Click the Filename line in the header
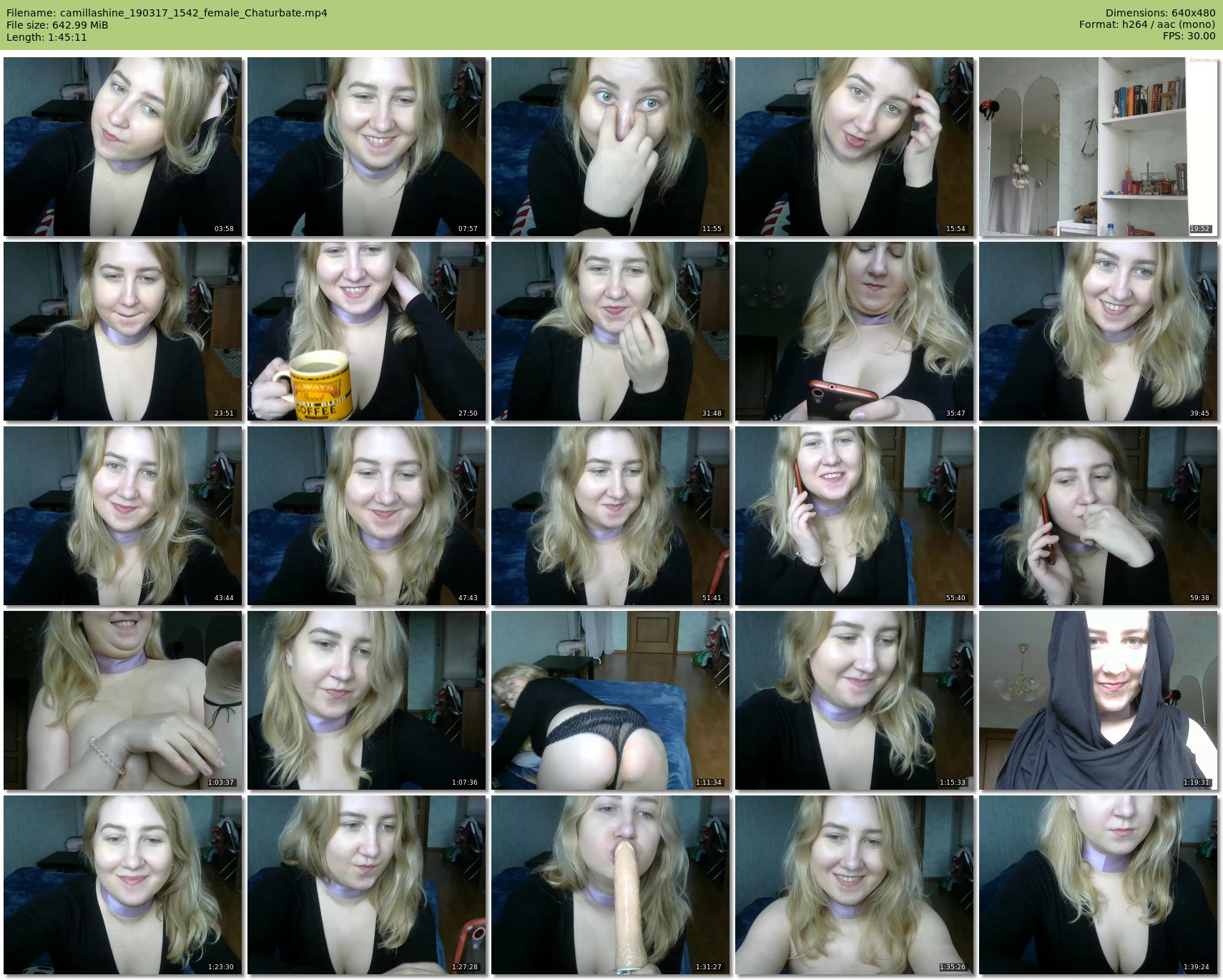 click(167, 13)
